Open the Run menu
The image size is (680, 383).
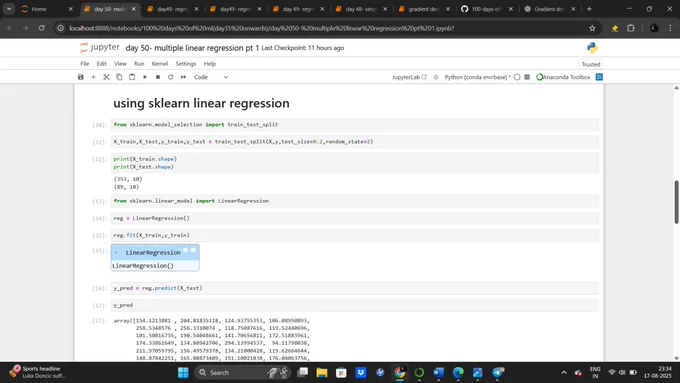tap(139, 64)
